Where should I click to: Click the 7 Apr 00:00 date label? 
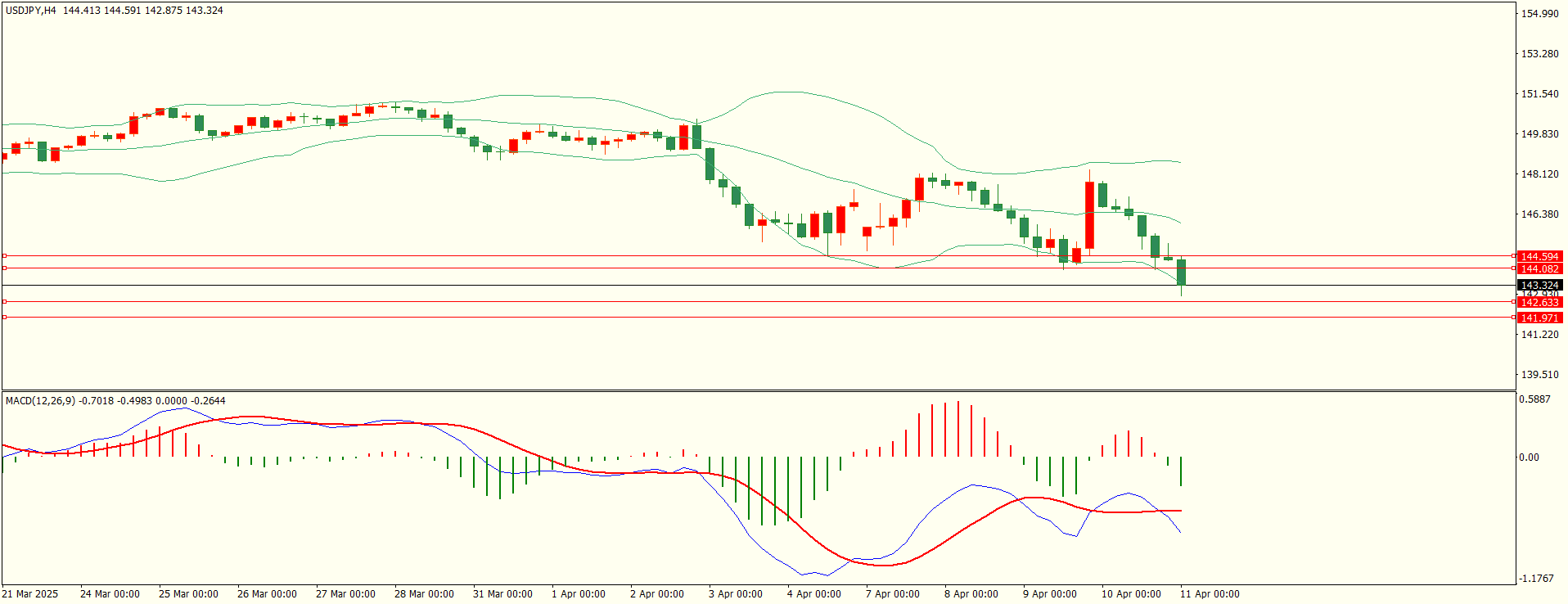pos(893,594)
